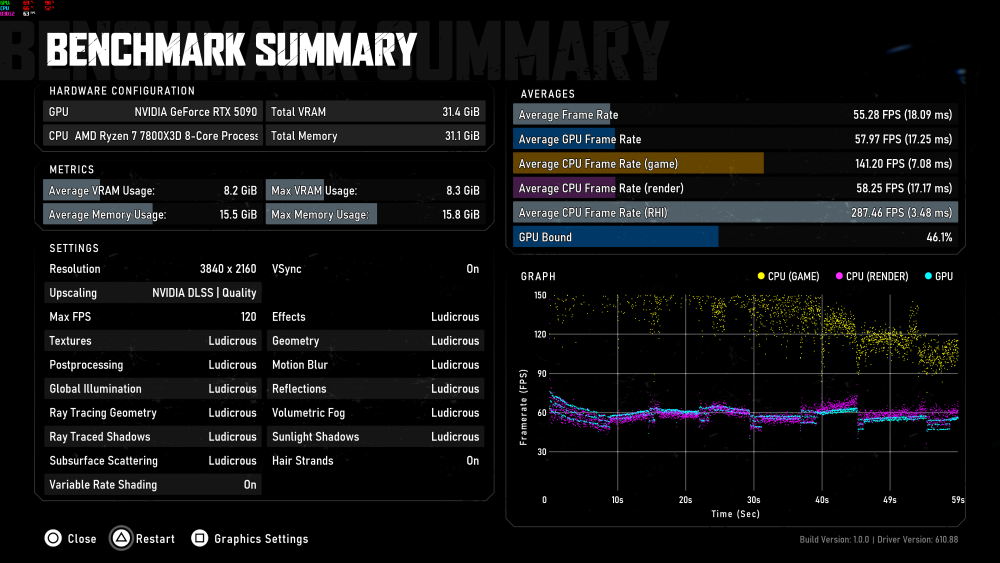Click the GPU/CPU overlay stats in the corner
This screenshot has height=563, width=1000.
click(27, 8)
